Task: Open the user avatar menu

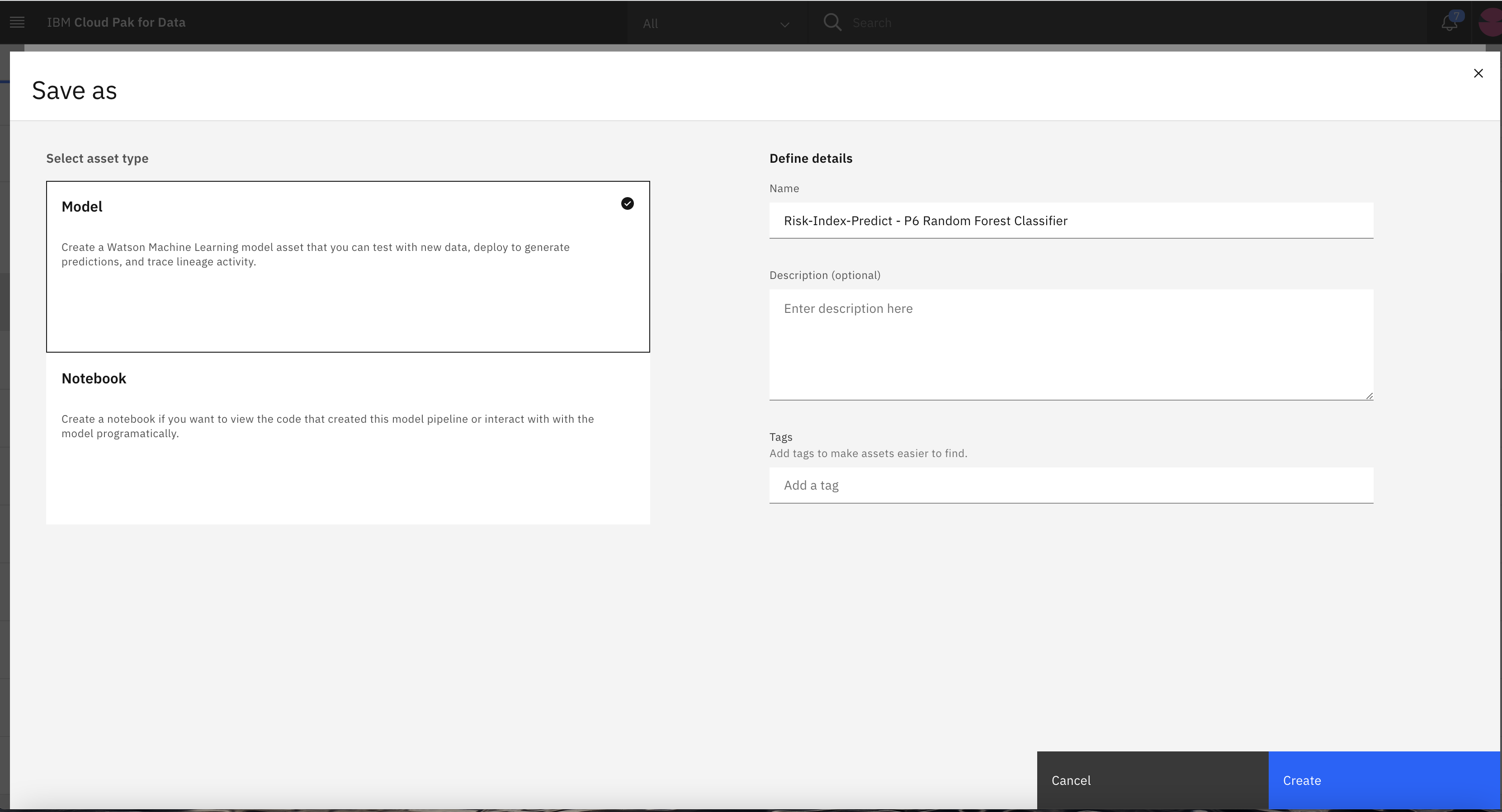Action: pos(1491,22)
